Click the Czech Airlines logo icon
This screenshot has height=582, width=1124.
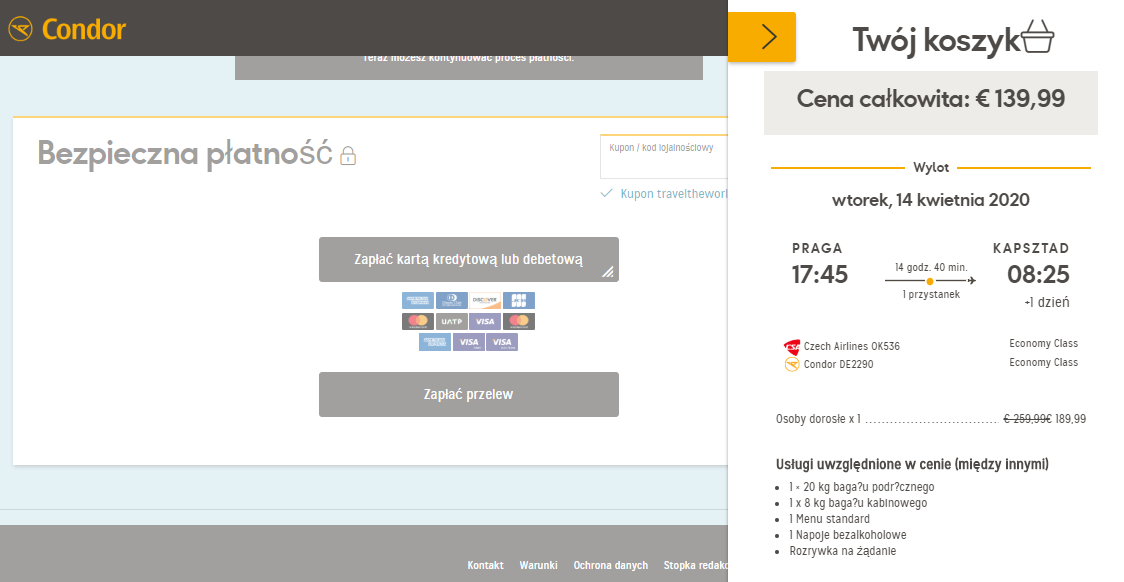pos(791,347)
